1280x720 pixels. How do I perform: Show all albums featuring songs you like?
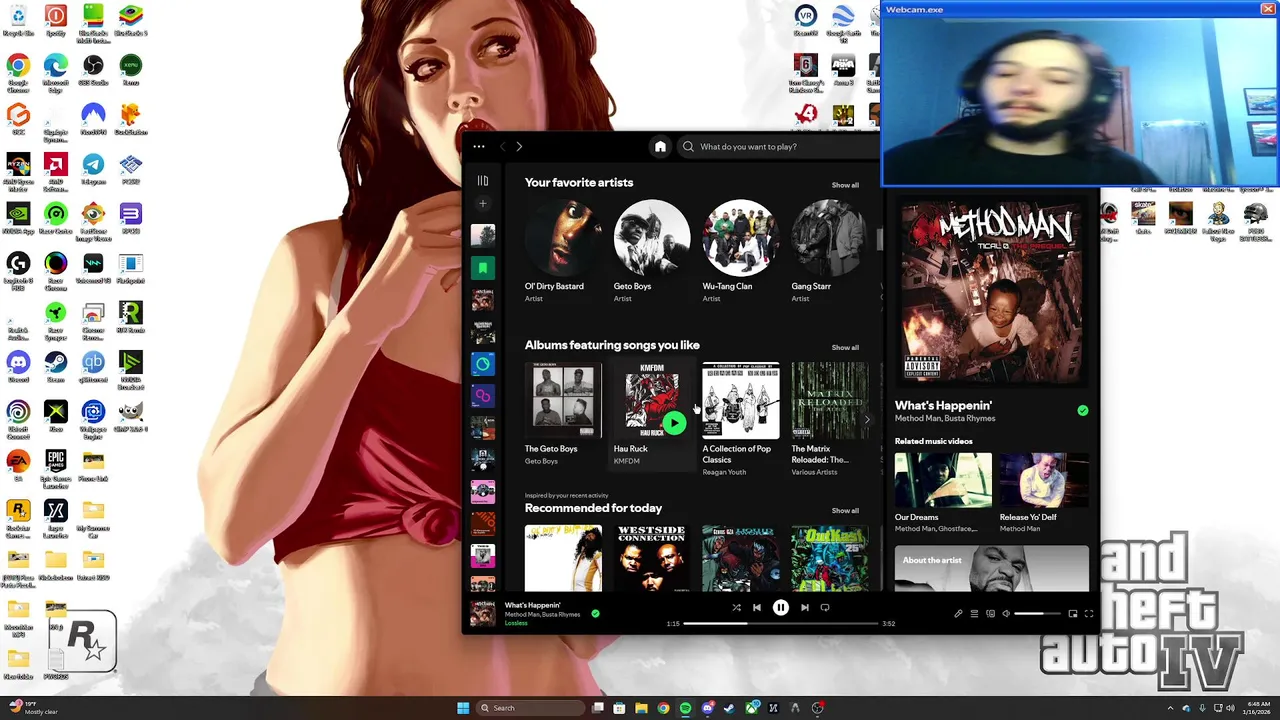click(845, 347)
